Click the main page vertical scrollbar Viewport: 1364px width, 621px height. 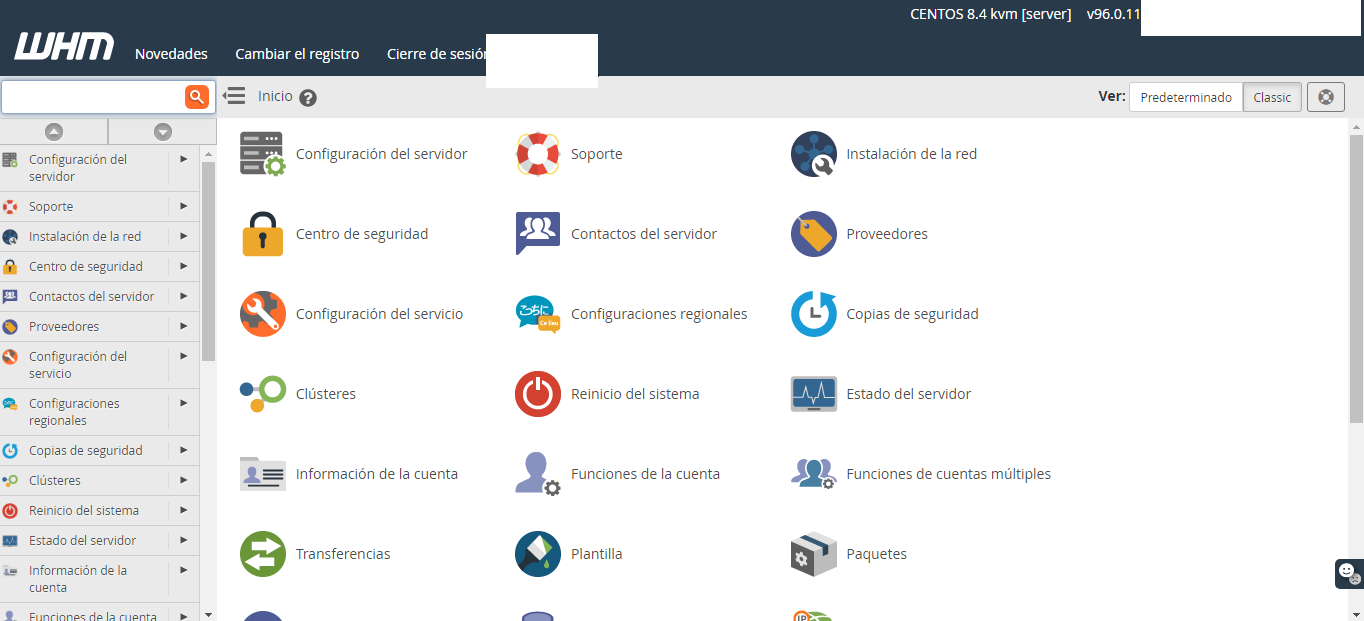tap(1356, 280)
